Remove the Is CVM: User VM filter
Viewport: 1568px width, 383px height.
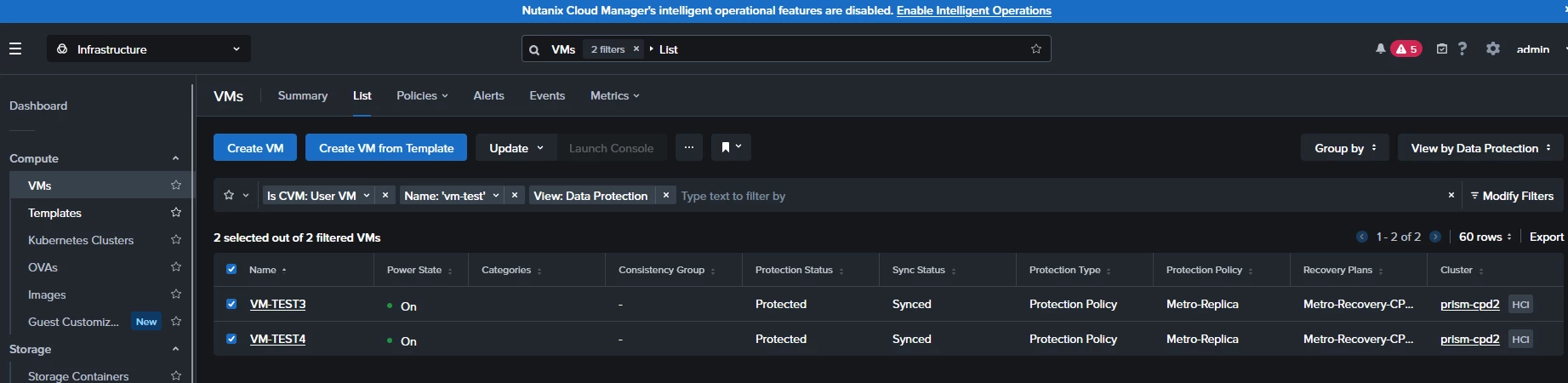[x=385, y=195]
